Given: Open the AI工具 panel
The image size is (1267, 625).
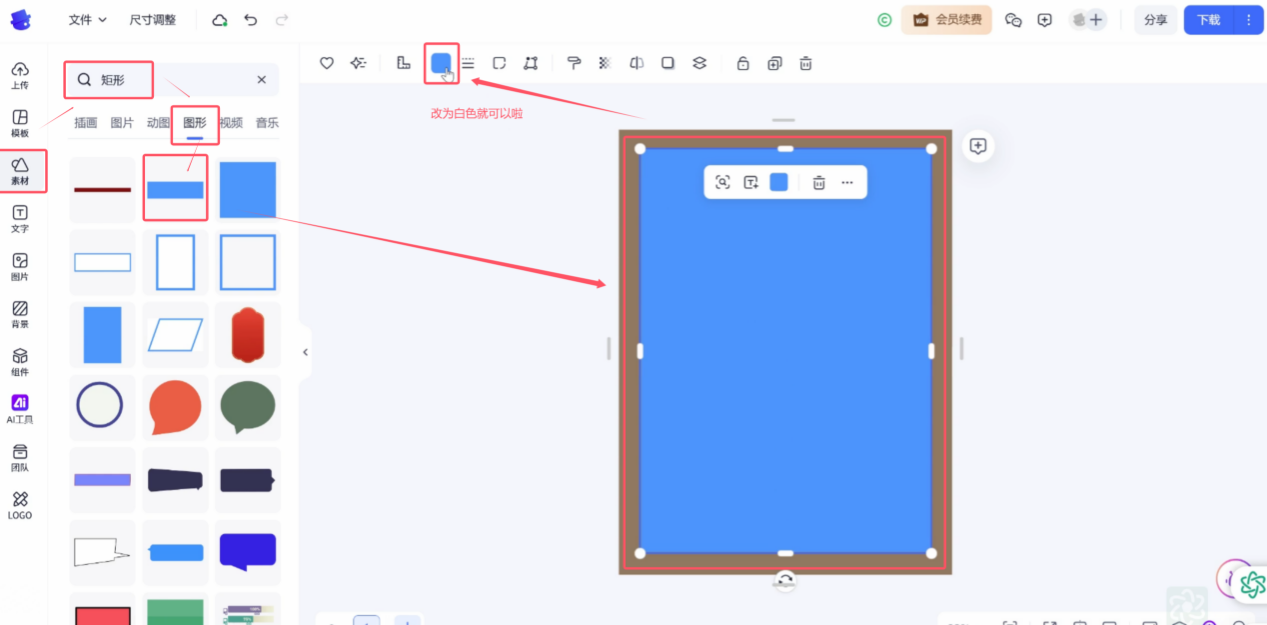Looking at the screenshot, I should point(20,410).
